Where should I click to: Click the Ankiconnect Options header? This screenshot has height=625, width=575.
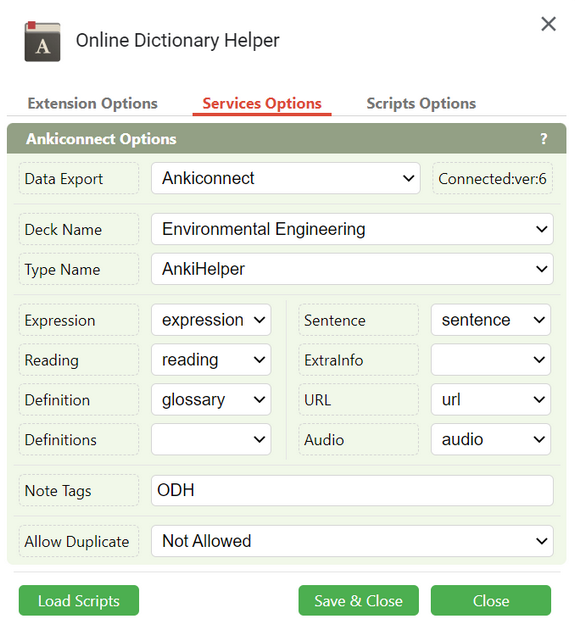click(287, 139)
